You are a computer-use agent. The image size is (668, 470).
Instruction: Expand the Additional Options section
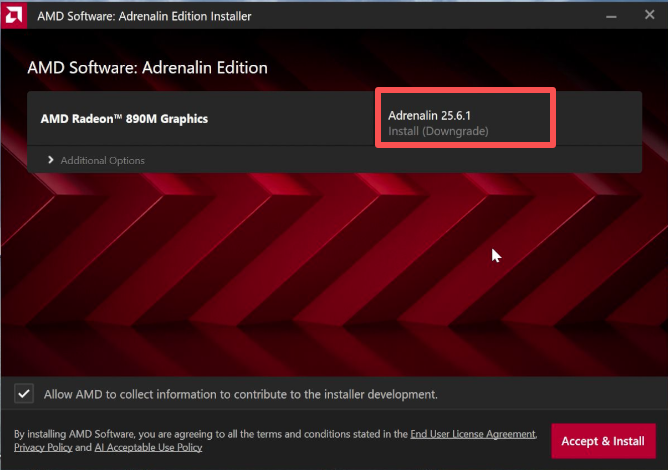(102, 160)
